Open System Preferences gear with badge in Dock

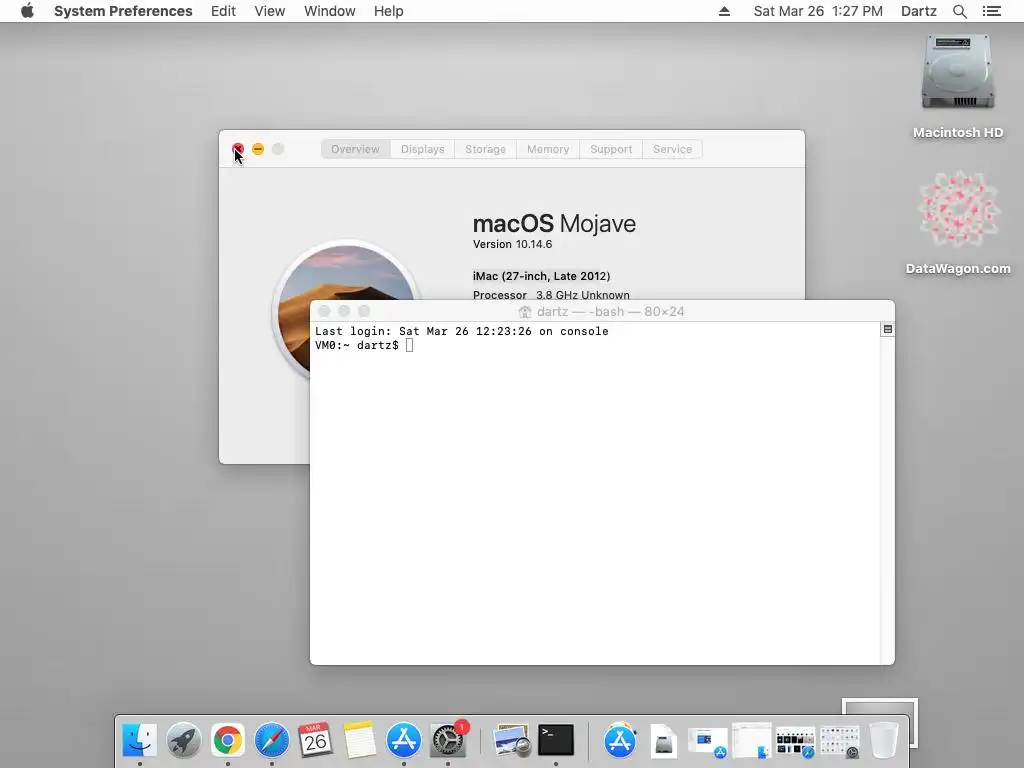coord(448,740)
